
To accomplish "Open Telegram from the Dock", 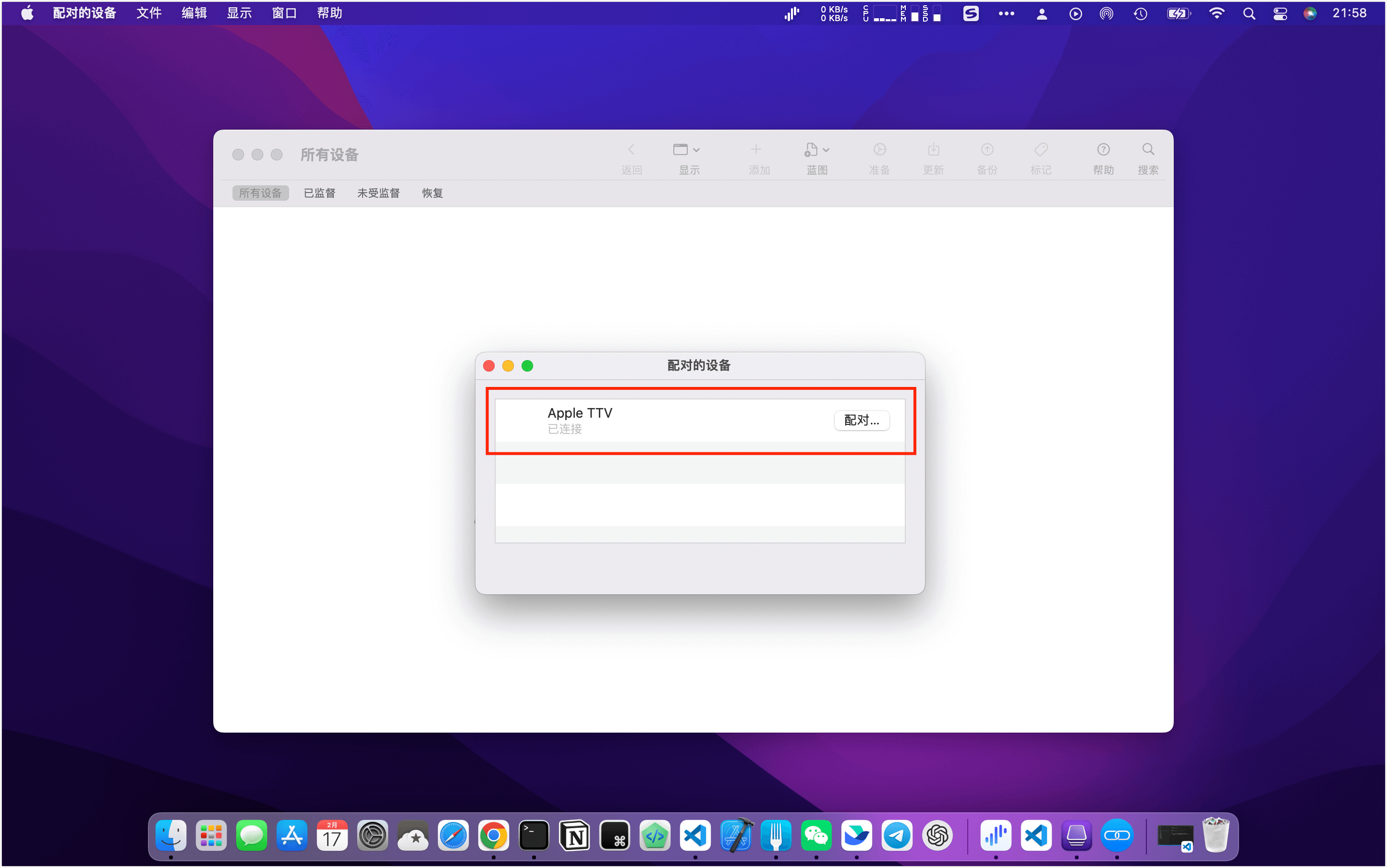I will (x=897, y=835).
